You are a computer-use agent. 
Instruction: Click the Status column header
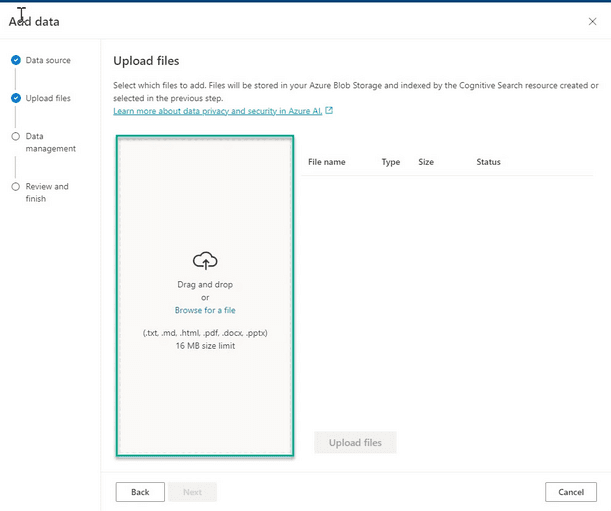click(x=488, y=162)
